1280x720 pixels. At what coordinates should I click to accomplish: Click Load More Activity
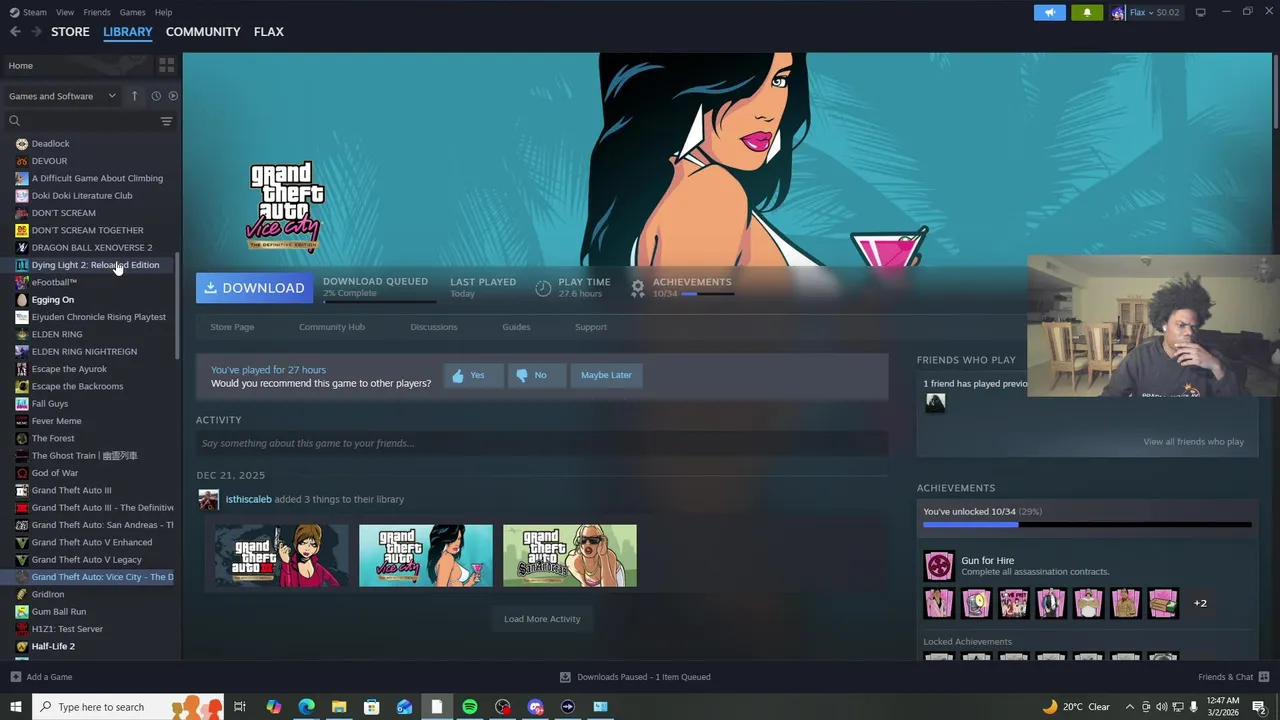[542, 619]
